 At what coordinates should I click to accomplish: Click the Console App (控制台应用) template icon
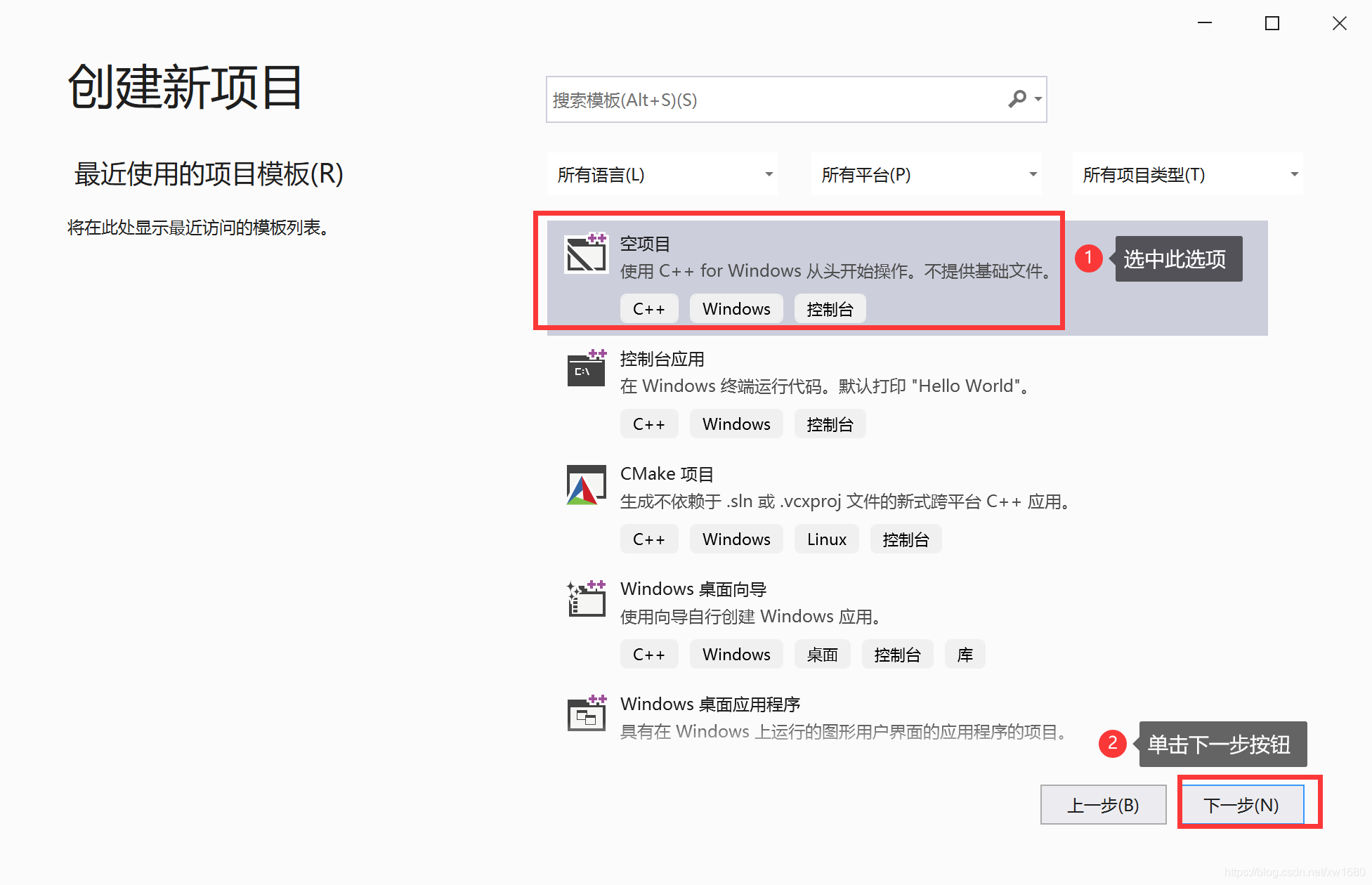(x=587, y=368)
